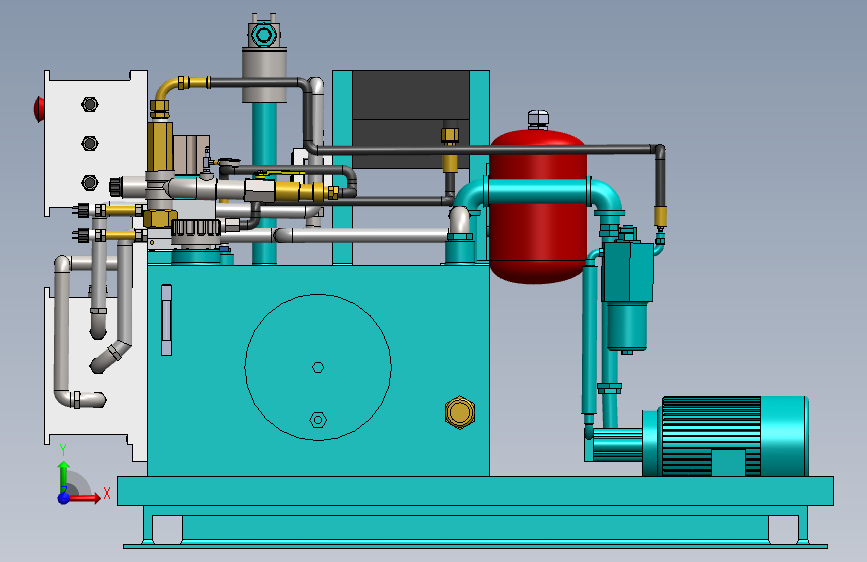Select the lower hex bolt on the circular cover
The image size is (867, 562).
pyautogui.click(x=318, y=420)
